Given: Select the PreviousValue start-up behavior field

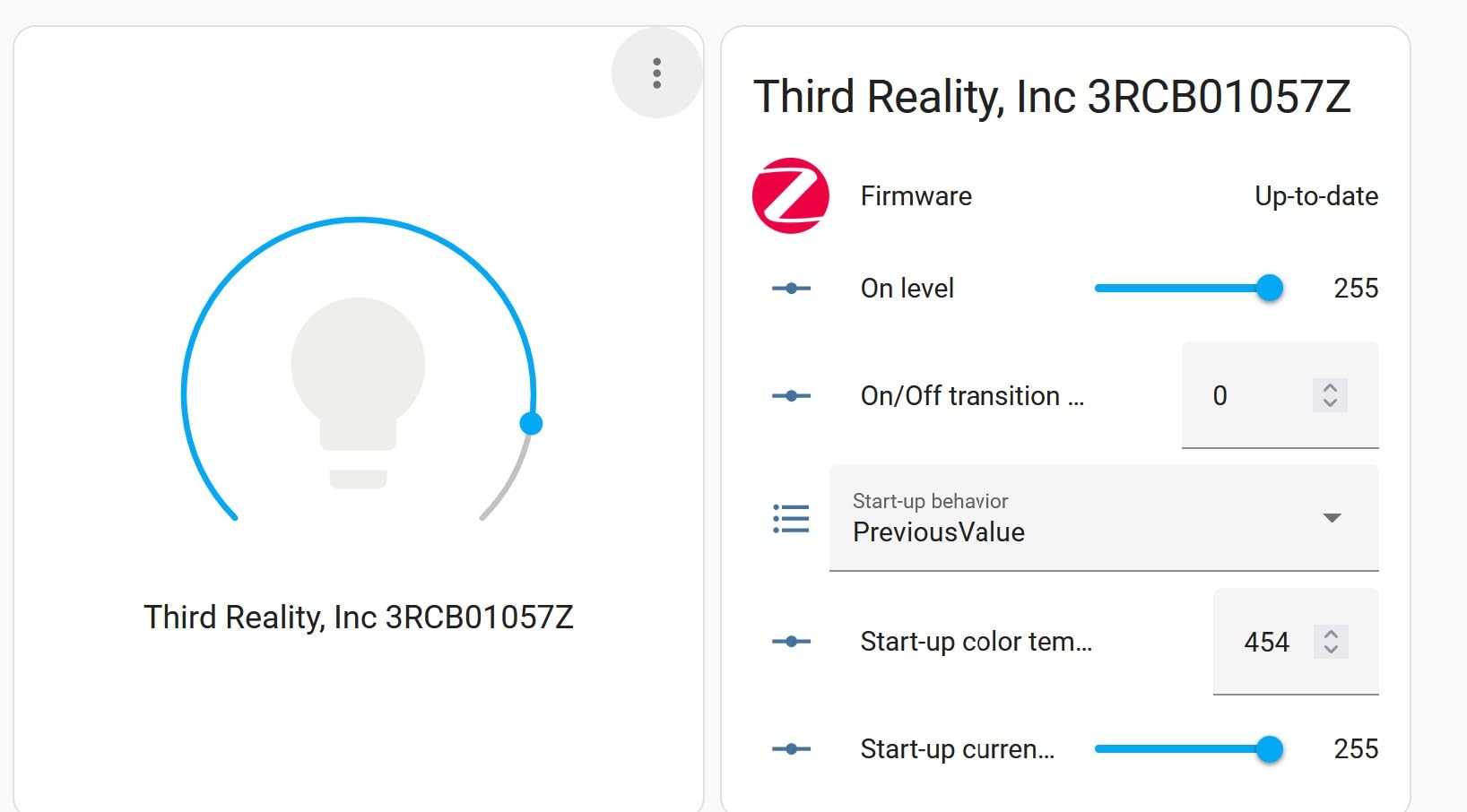Looking at the screenshot, I should 1104,518.
